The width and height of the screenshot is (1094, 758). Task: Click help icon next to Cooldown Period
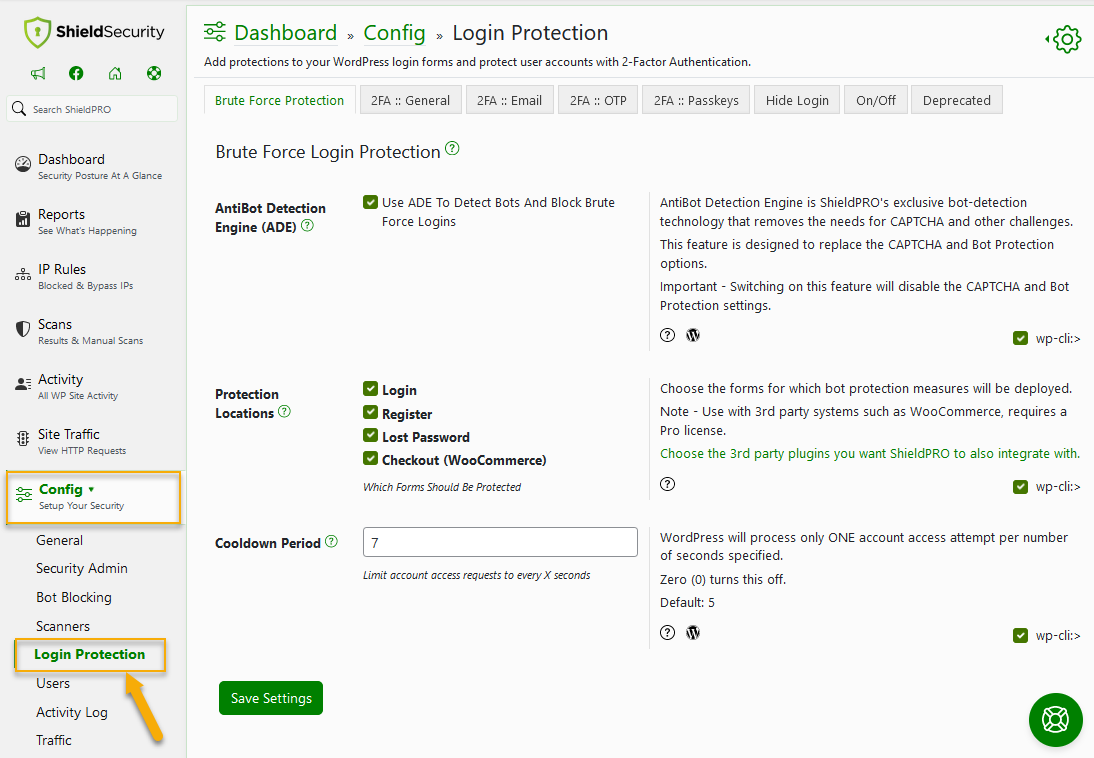(331, 541)
